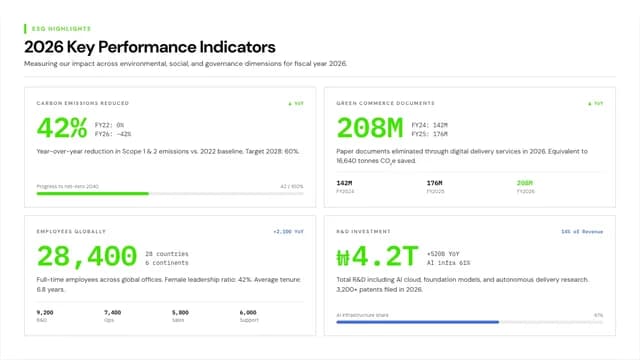
Task: Click the '5,800' Sales headcount figure
Action: tap(180, 312)
